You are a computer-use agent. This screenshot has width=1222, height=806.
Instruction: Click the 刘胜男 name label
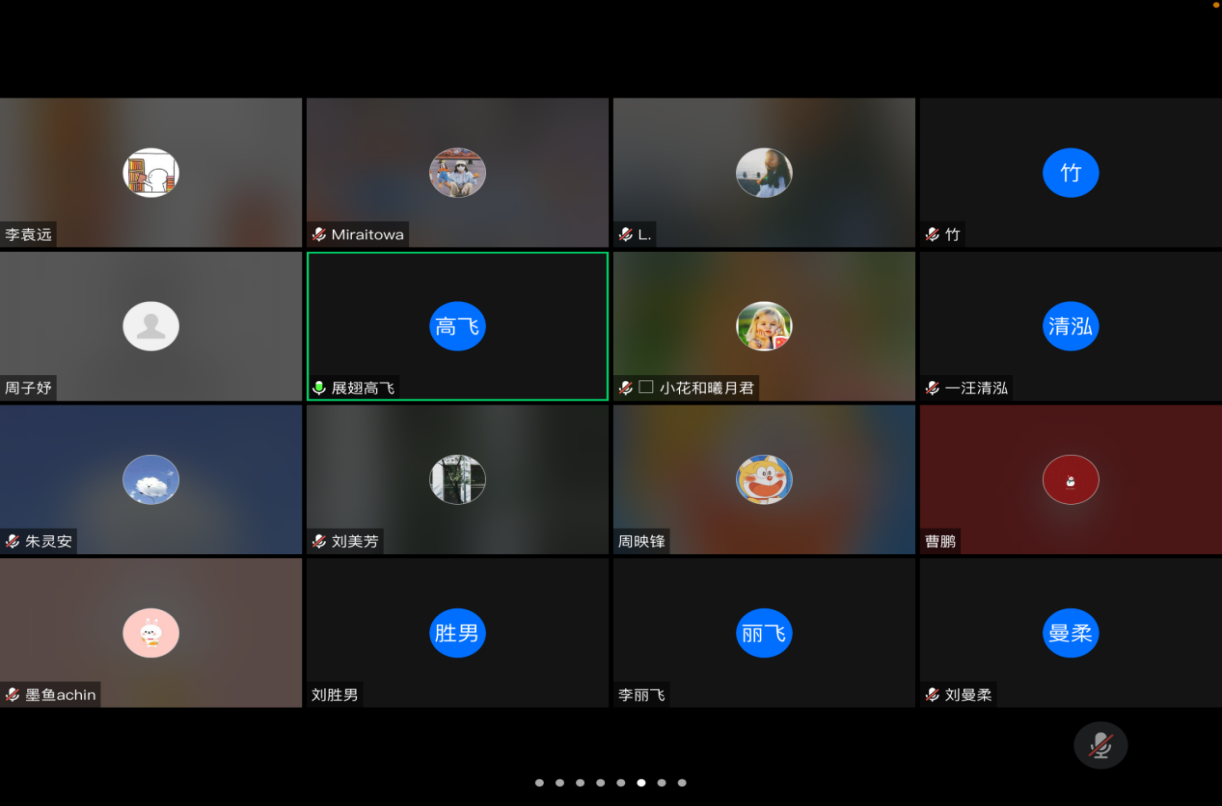click(335, 695)
